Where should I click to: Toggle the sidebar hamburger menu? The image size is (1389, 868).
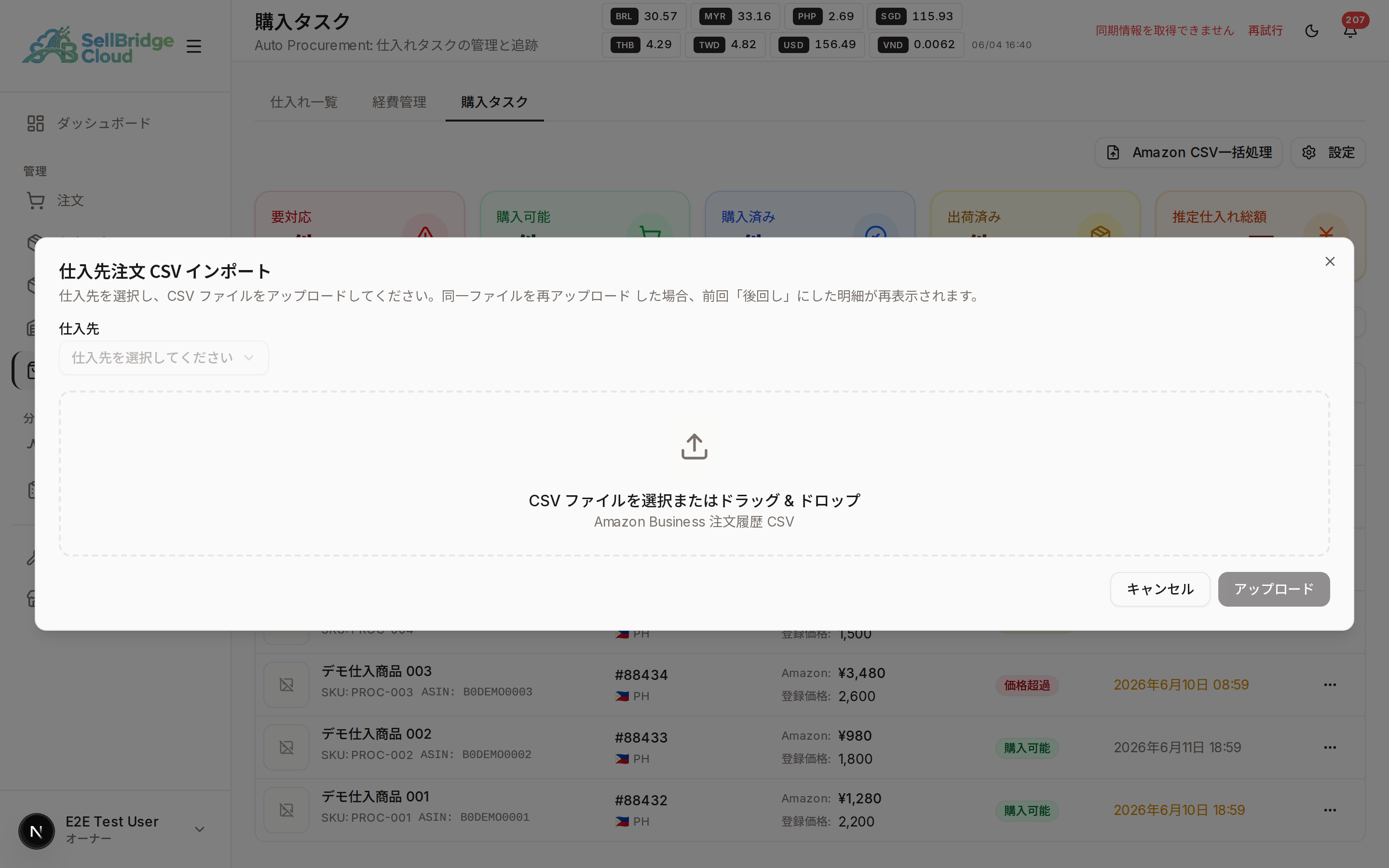point(193,46)
